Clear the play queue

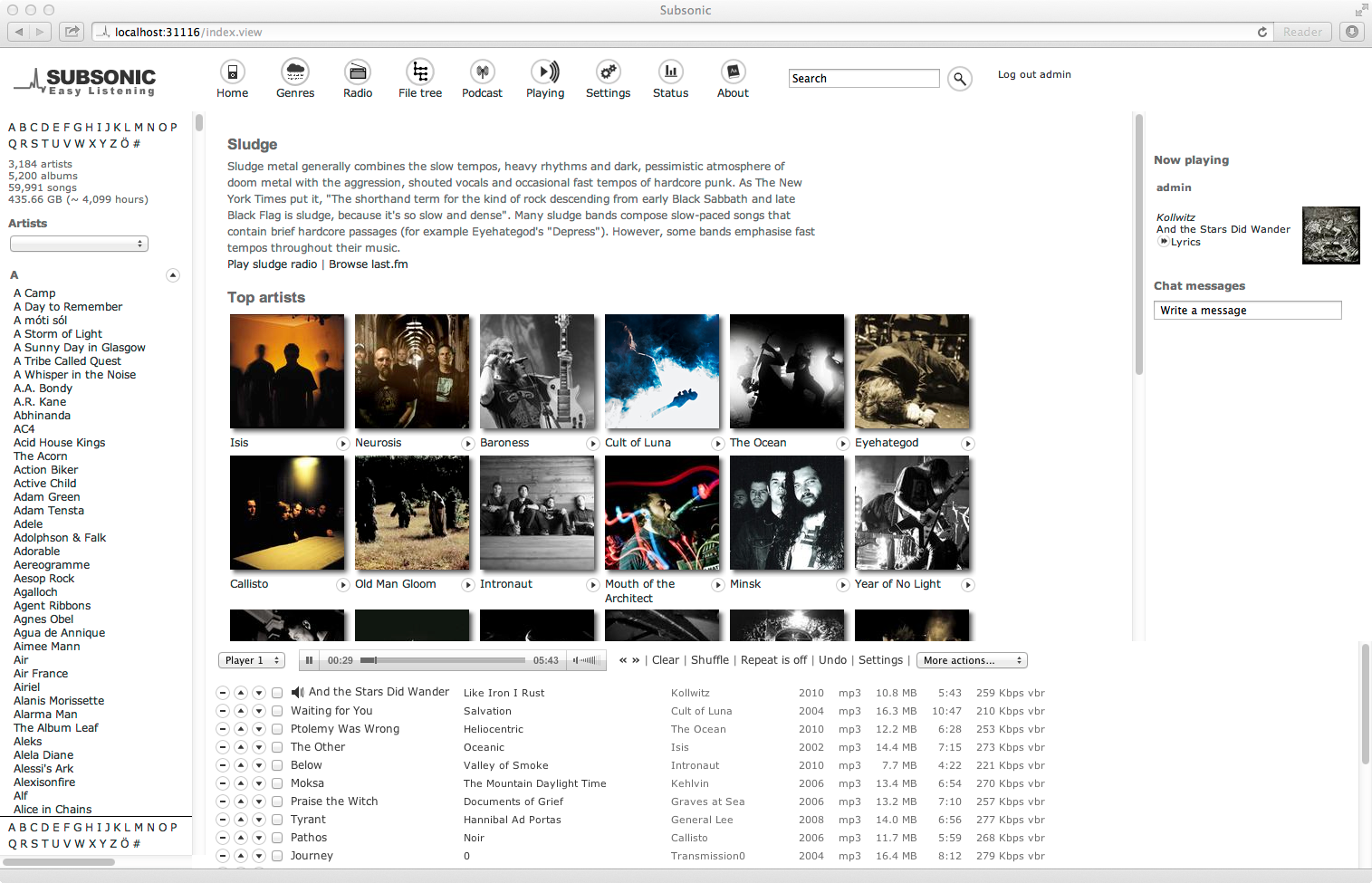coord(666,660)
